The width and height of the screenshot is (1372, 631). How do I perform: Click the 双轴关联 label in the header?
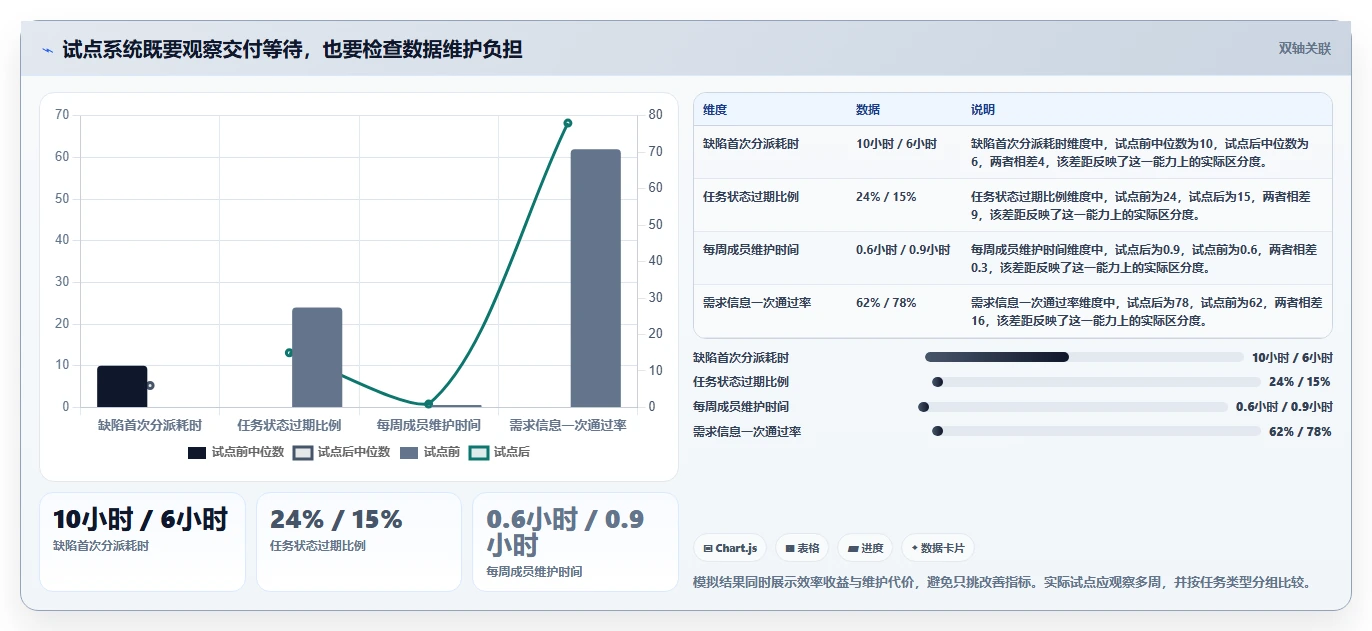tap(1305, 49)
